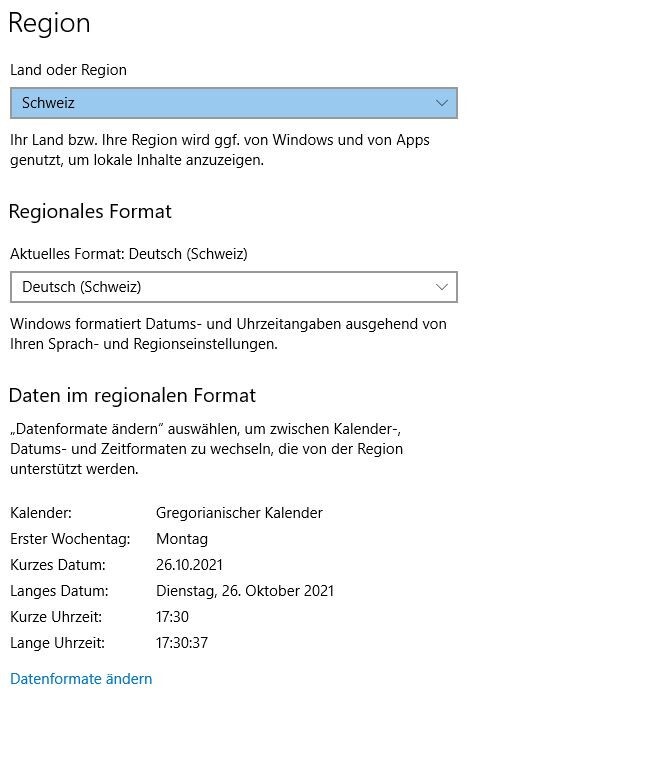The height and width of the screenshot is (768, 662).
Task: Click the Aktuelles Format: Deutsch (Schweiz) label
Action: (129, 254)
